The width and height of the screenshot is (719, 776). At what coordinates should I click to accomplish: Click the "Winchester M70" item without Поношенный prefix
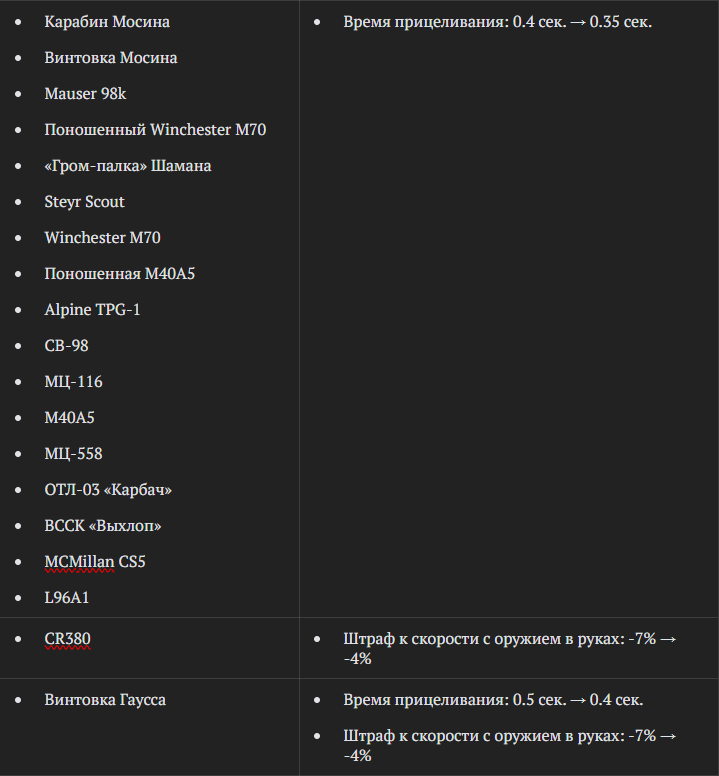coord(102,238)
